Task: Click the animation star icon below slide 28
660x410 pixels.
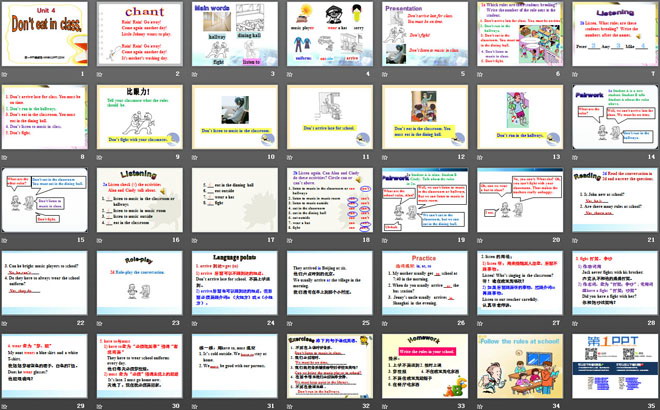Action: (575, 323)
